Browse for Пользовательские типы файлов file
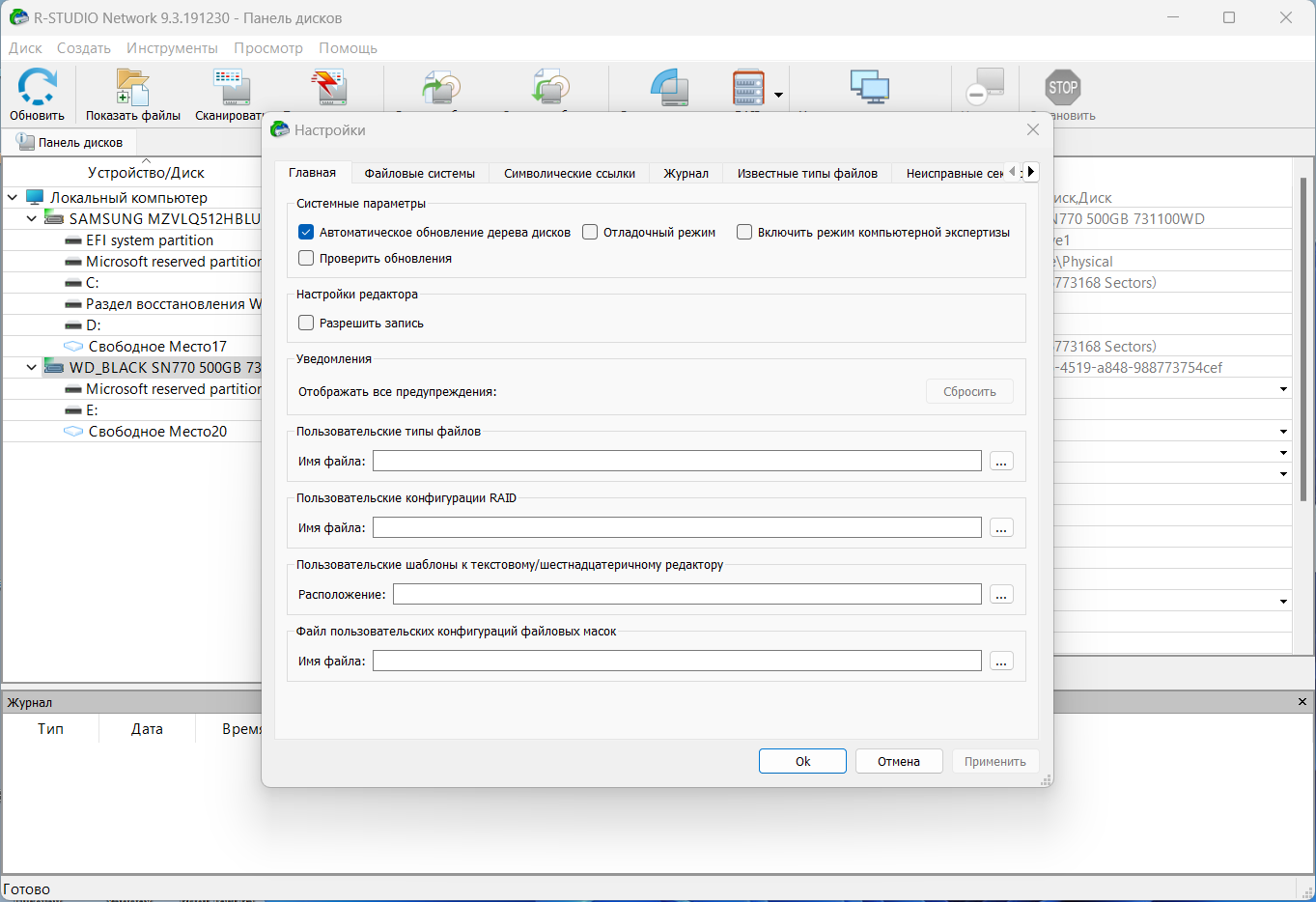 (x=1001, y=461)
